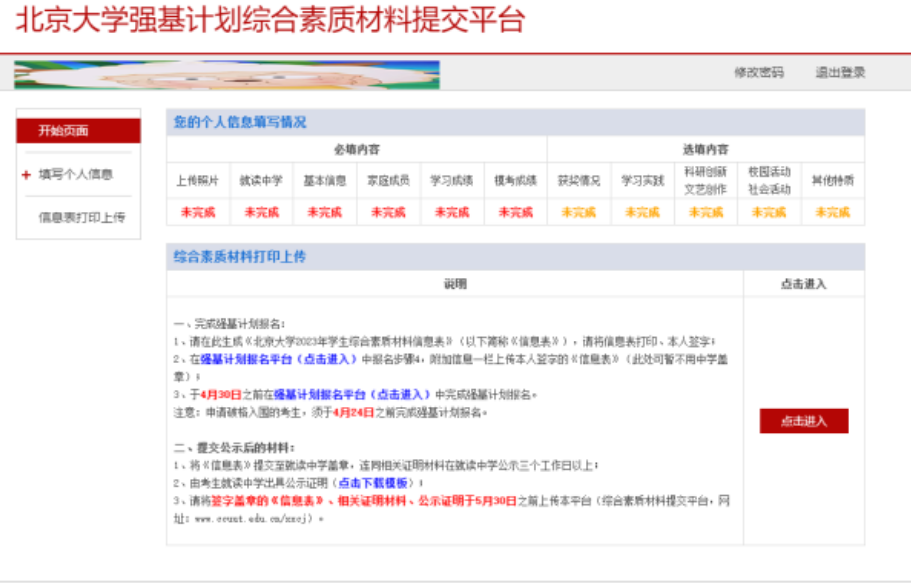This screenshot has height=583, width=911.
Task: Click the red 点击进入 button
Action: [x=804, y=421]
